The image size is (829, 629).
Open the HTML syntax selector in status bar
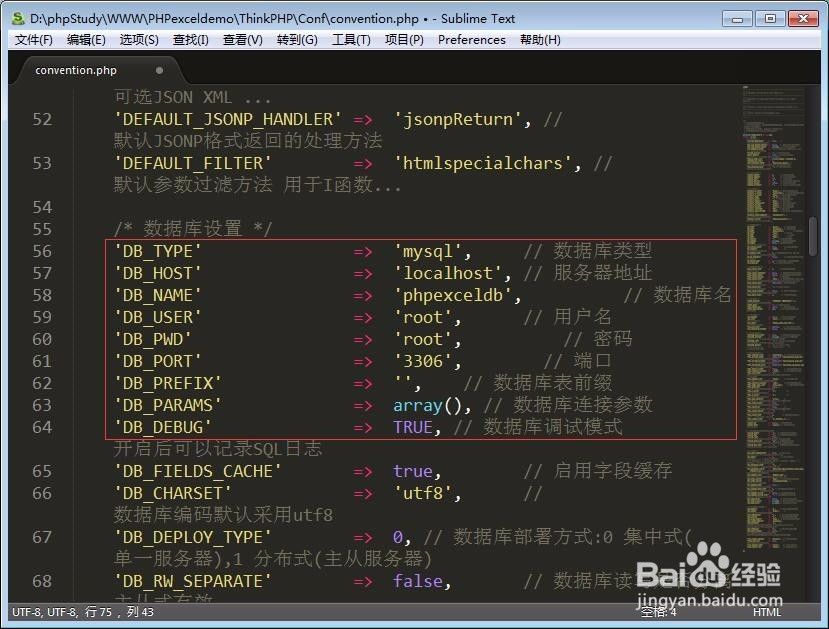769,612
